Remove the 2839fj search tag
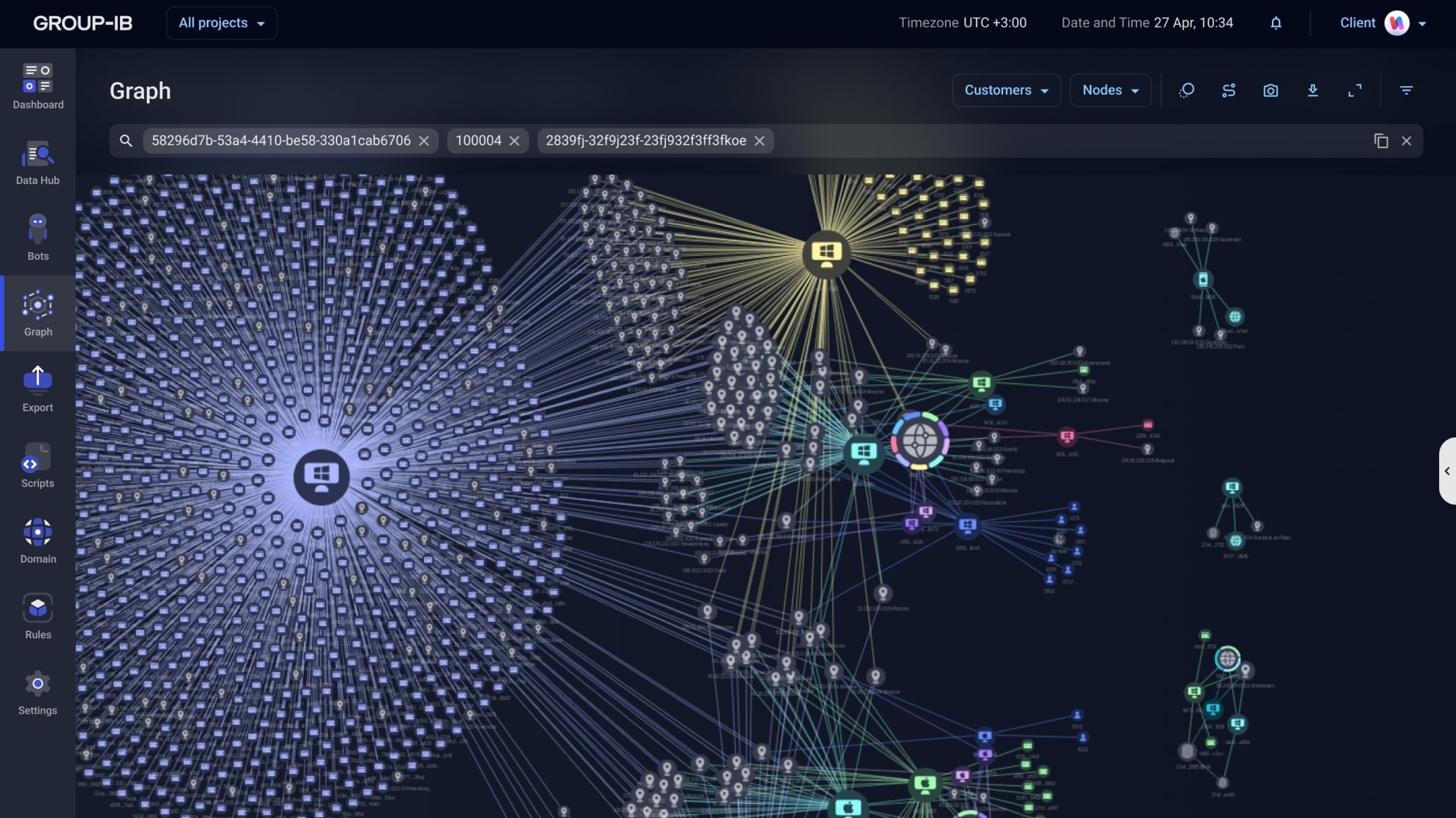Screen dimensions: 1456x818 click(759, 141)
